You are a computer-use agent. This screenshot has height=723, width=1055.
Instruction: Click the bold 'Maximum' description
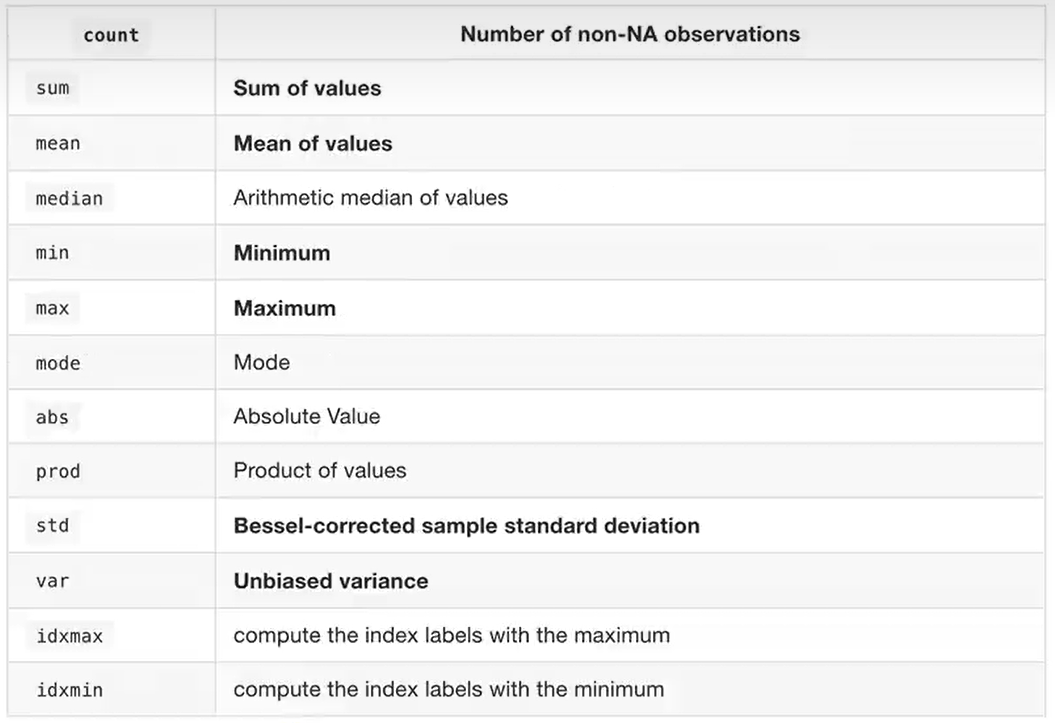pos(285,308)
